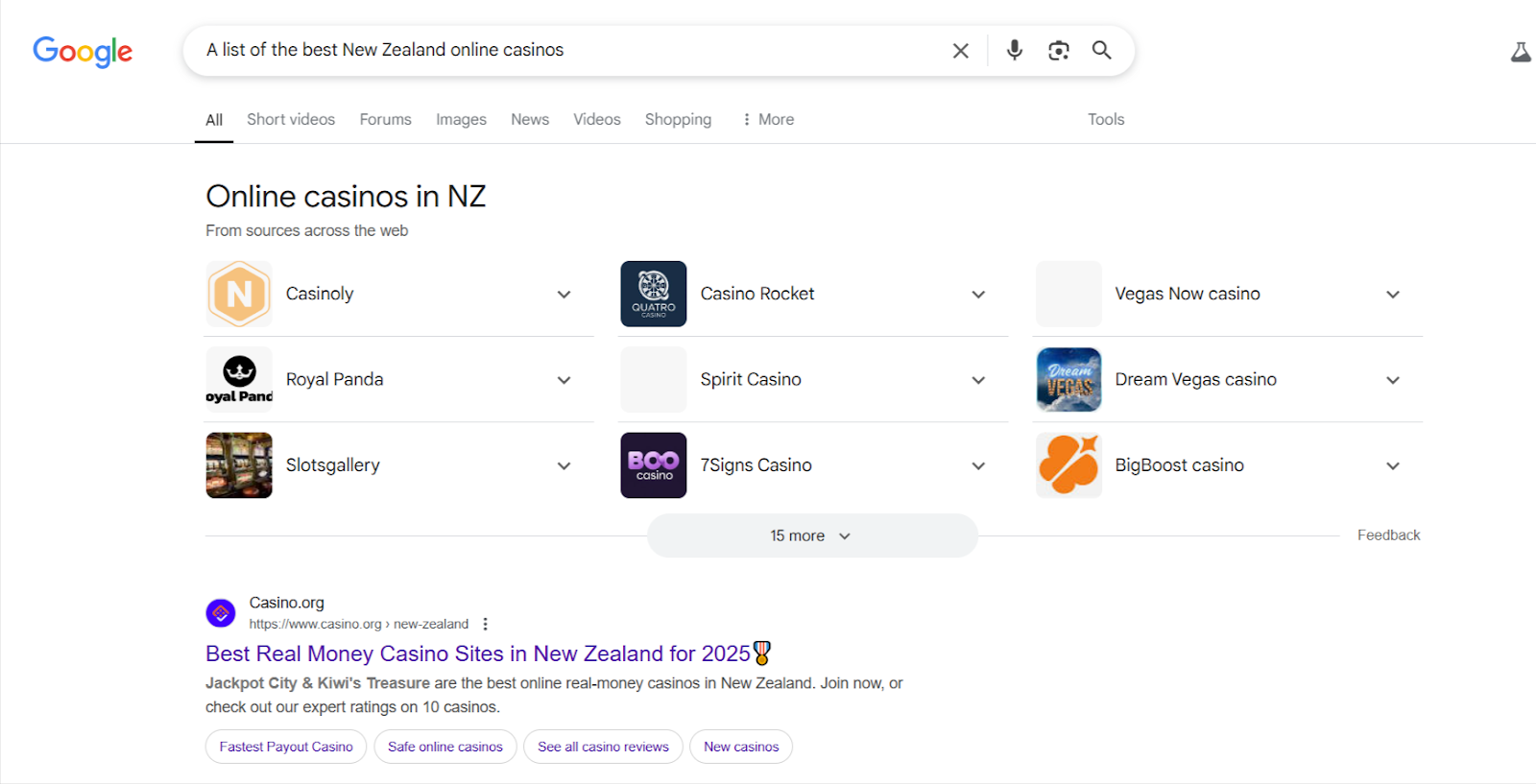The height and width of the screenshot is (784, 1536).
Task: Expand the BigBoost casino chevron
Action: tap(1393, 466)
